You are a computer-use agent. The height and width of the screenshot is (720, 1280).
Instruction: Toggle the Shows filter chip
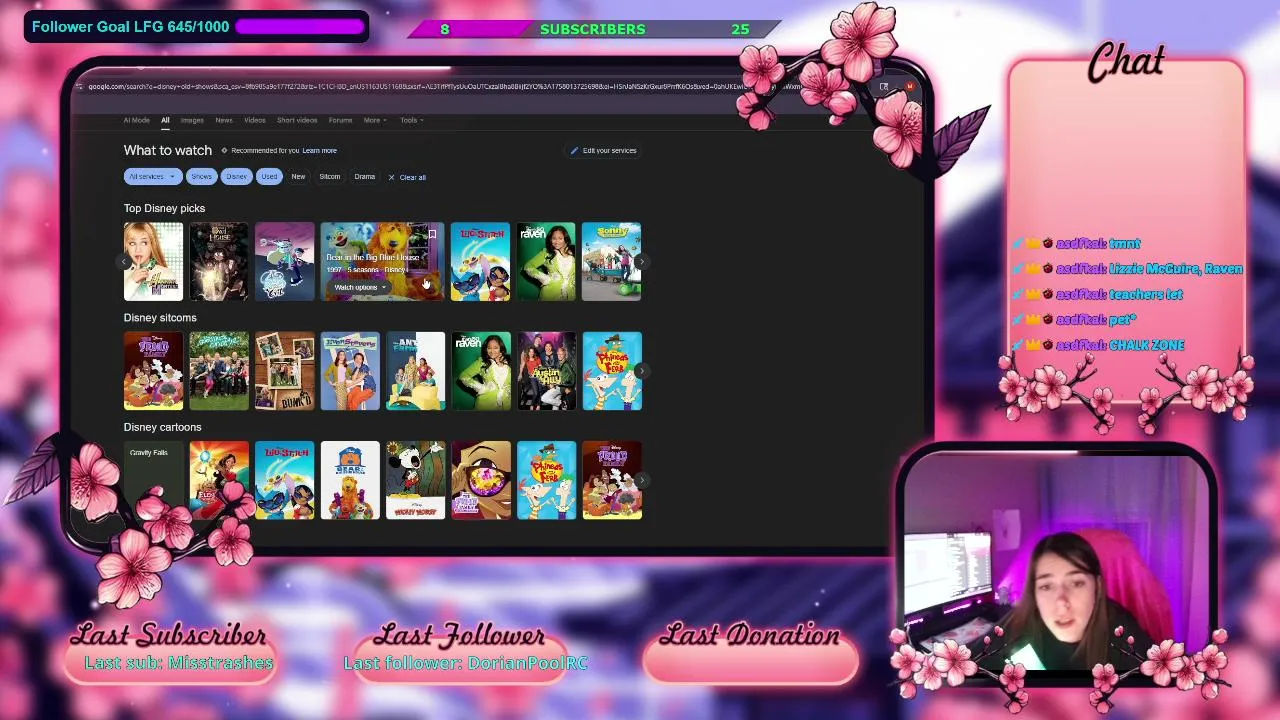(201, 177)
